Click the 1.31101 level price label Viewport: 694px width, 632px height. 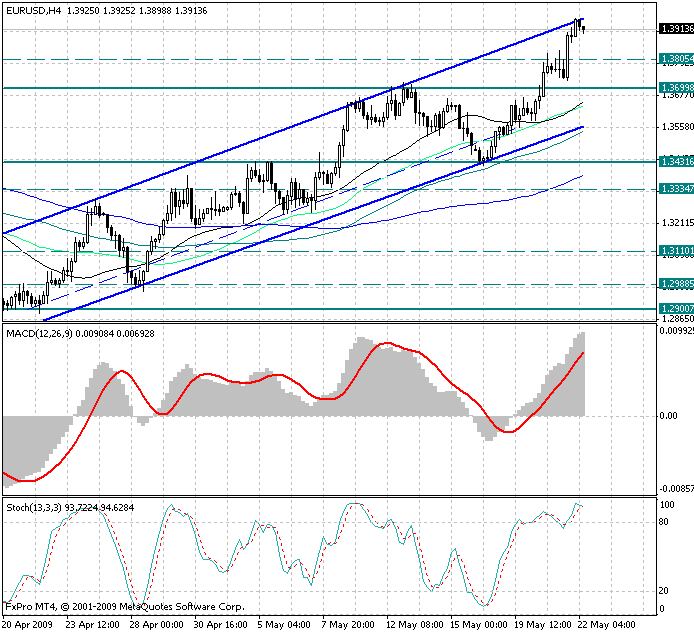coord(676,251)
